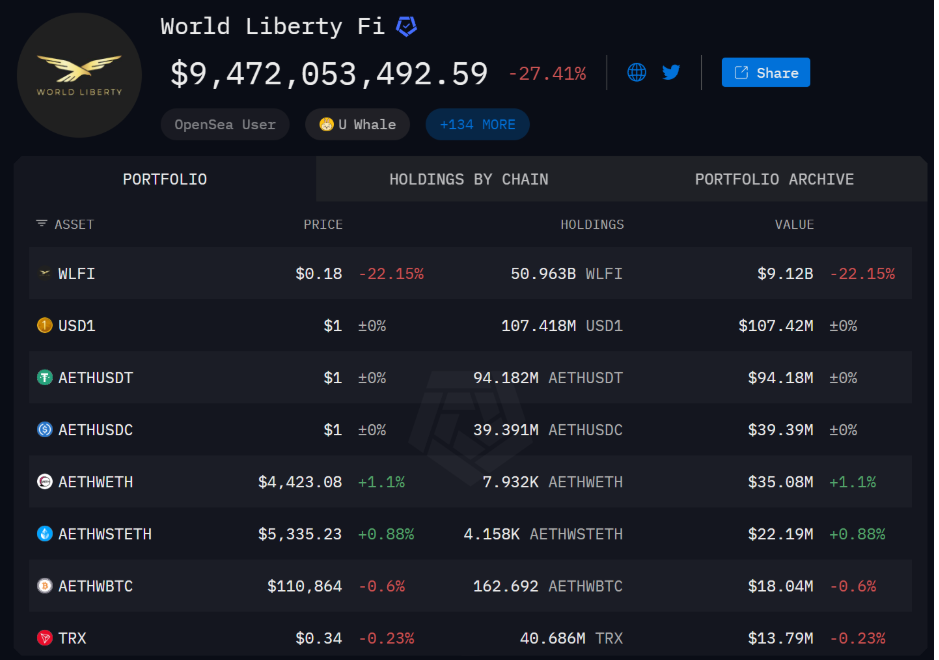Image resolution: width=939 pixels, height=660 pixels.
Task: Click the 94.182M AETHUSDT holdings
Action: click(x=548, y=378)
